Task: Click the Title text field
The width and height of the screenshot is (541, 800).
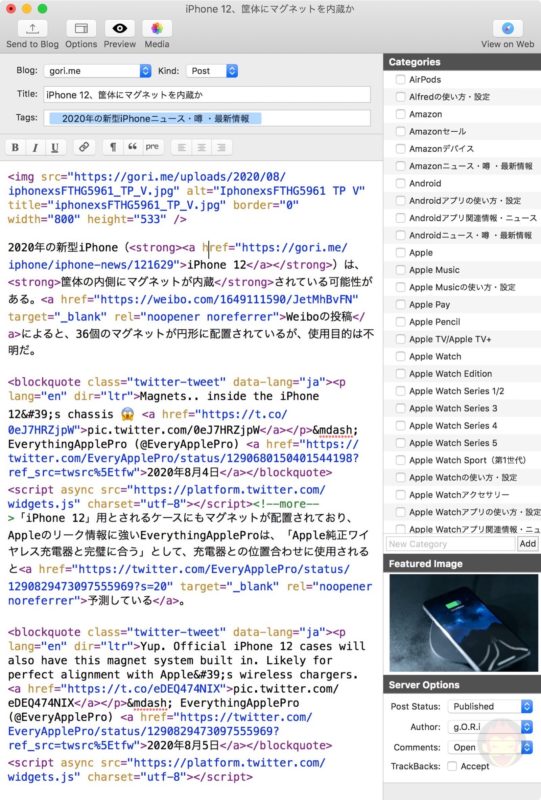Action: point(207,94)
